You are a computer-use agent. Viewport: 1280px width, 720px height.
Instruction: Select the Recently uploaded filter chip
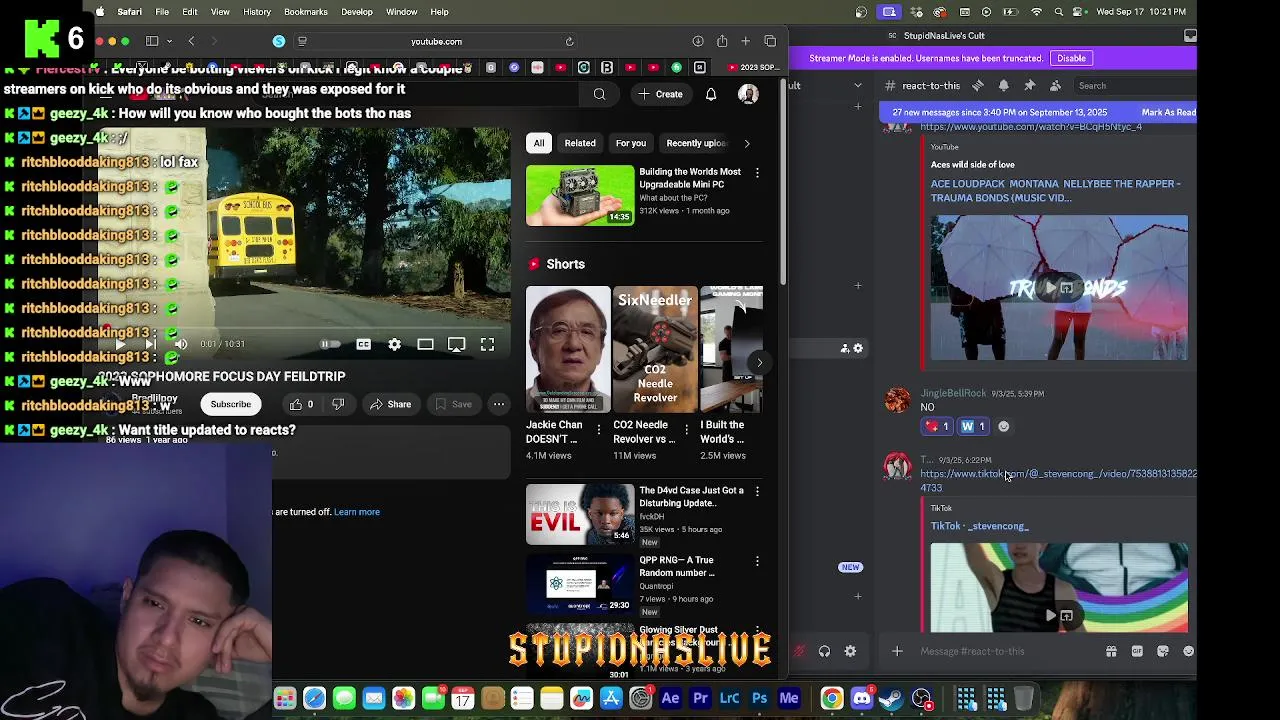[696, 143]
